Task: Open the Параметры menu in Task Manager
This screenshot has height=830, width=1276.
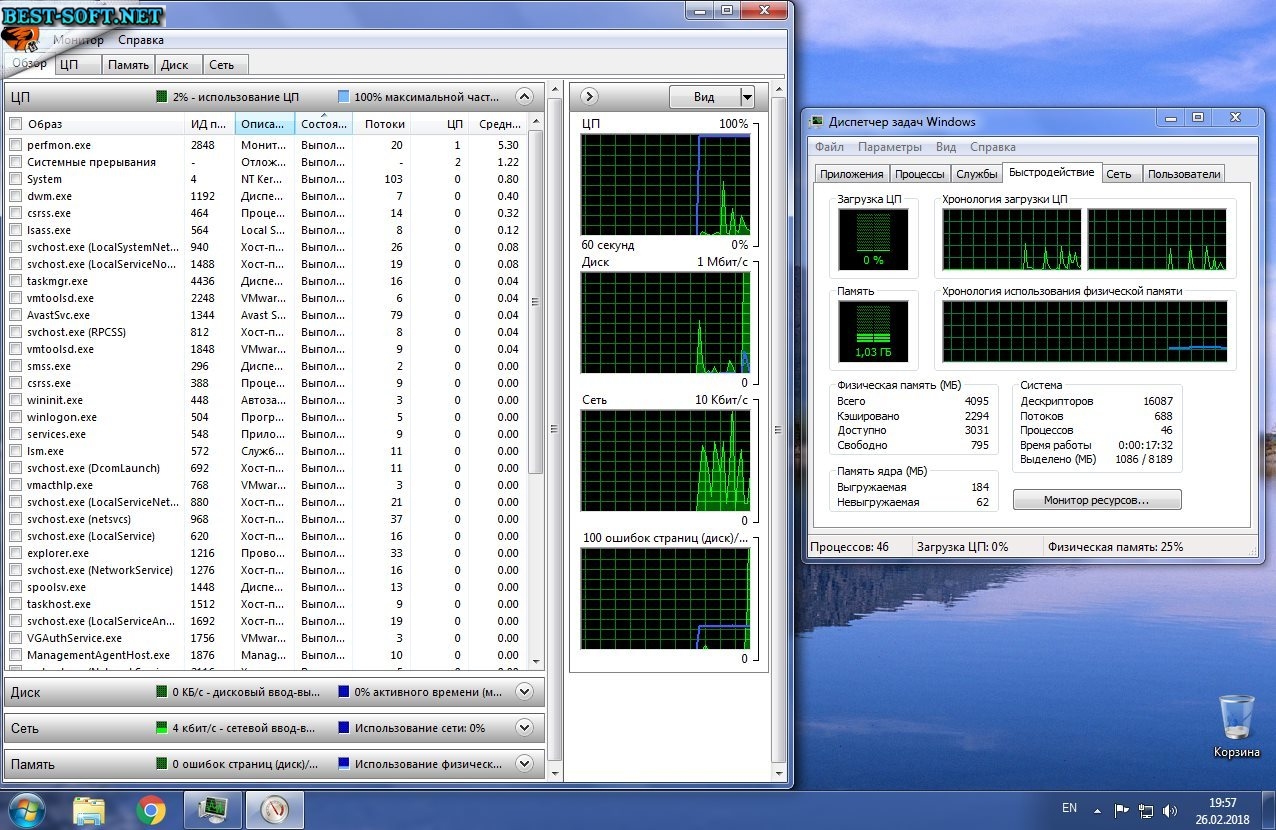Action: click(x=890, y=147)
